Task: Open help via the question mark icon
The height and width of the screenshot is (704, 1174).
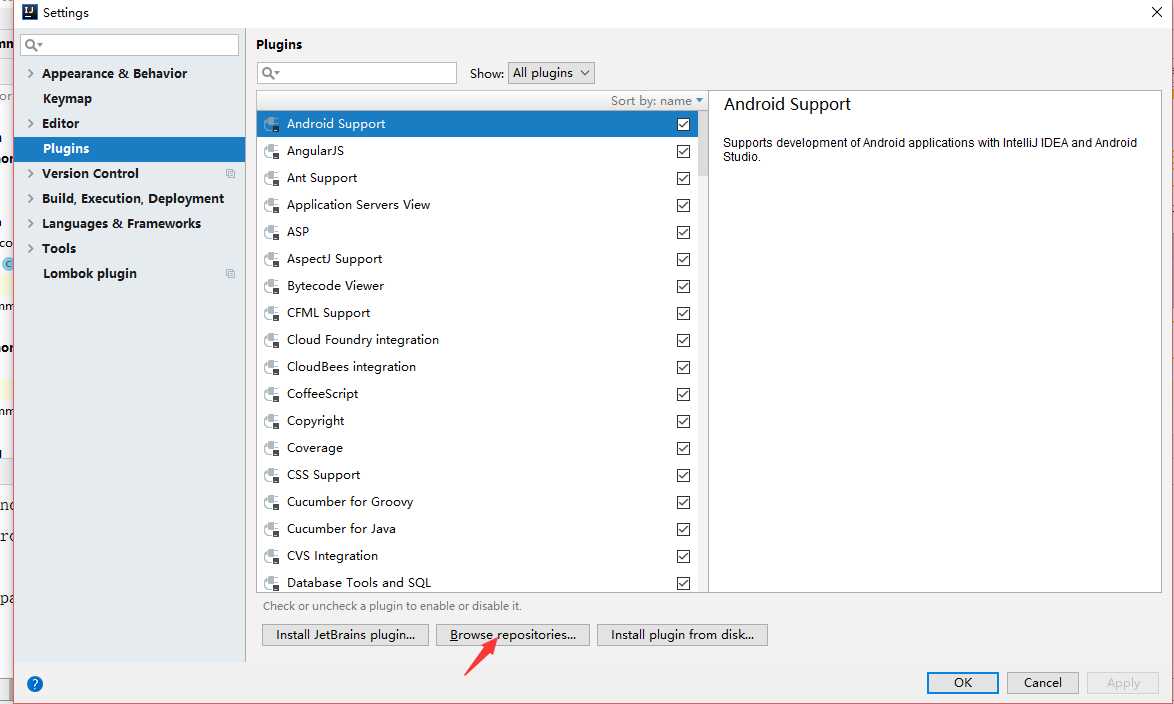Action: (35, 684)
